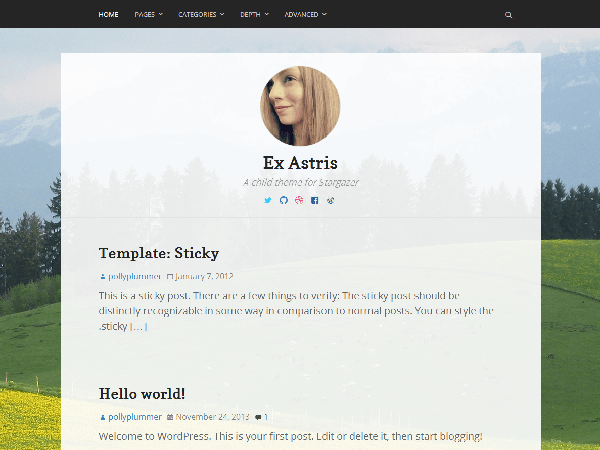Open the Facebook social icon

315,201
